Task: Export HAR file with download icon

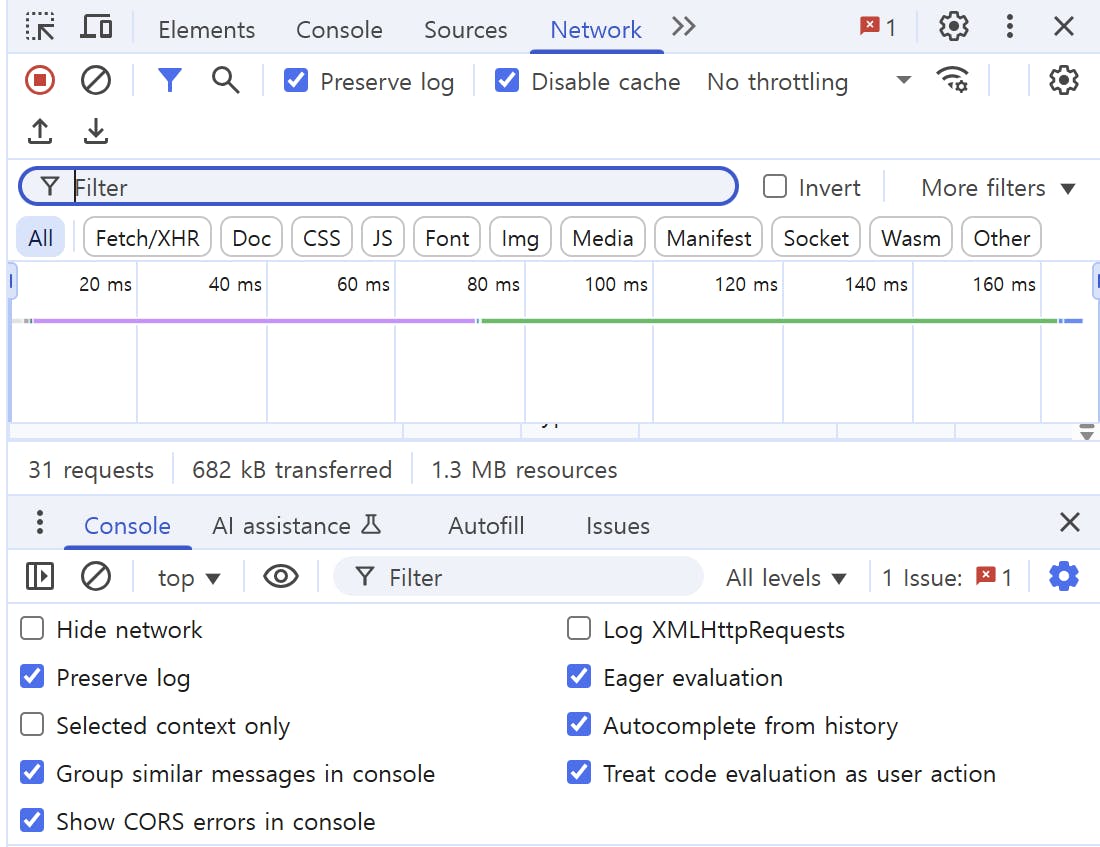Action: (x=96, y=131)
